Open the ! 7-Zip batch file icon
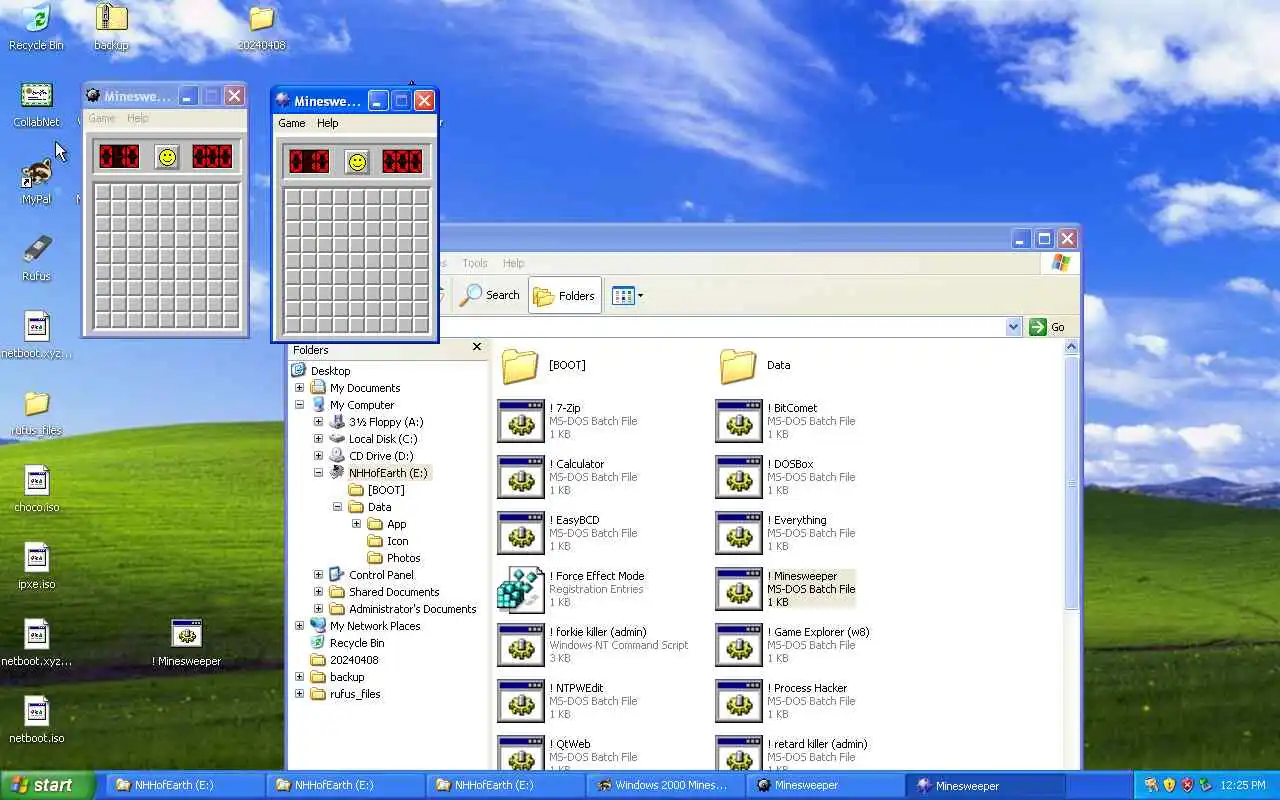 click(521, 421)
